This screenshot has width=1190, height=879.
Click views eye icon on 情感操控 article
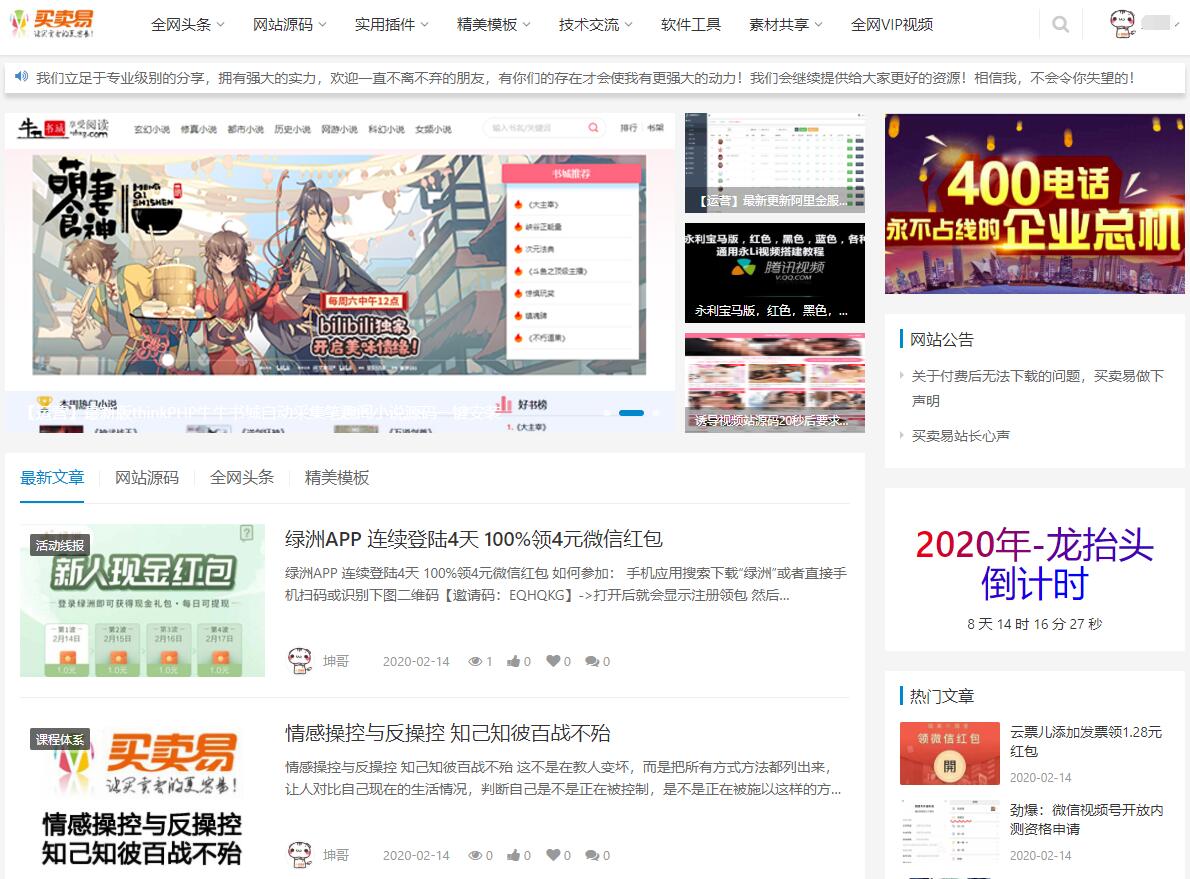475,855
